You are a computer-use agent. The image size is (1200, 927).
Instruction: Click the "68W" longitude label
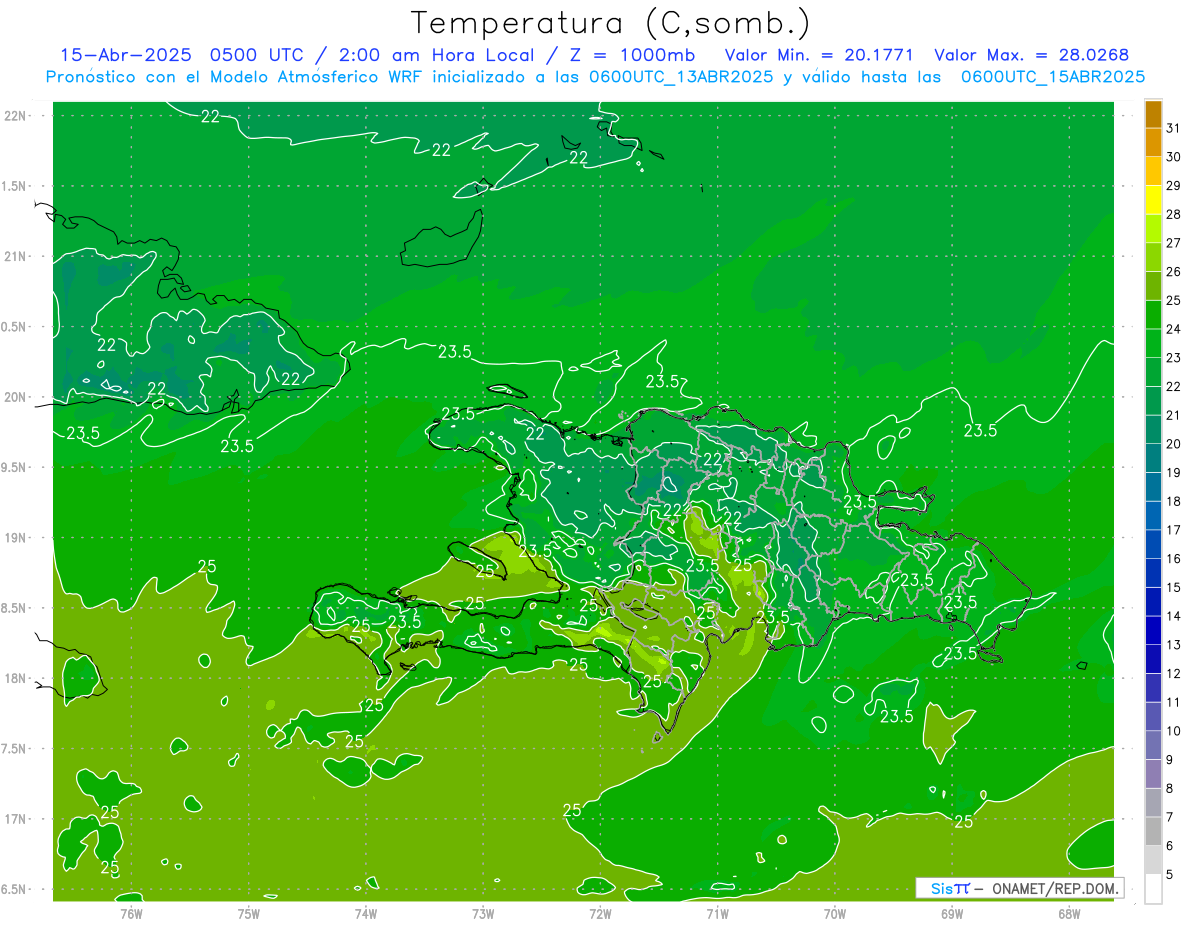coord(1069,913)
